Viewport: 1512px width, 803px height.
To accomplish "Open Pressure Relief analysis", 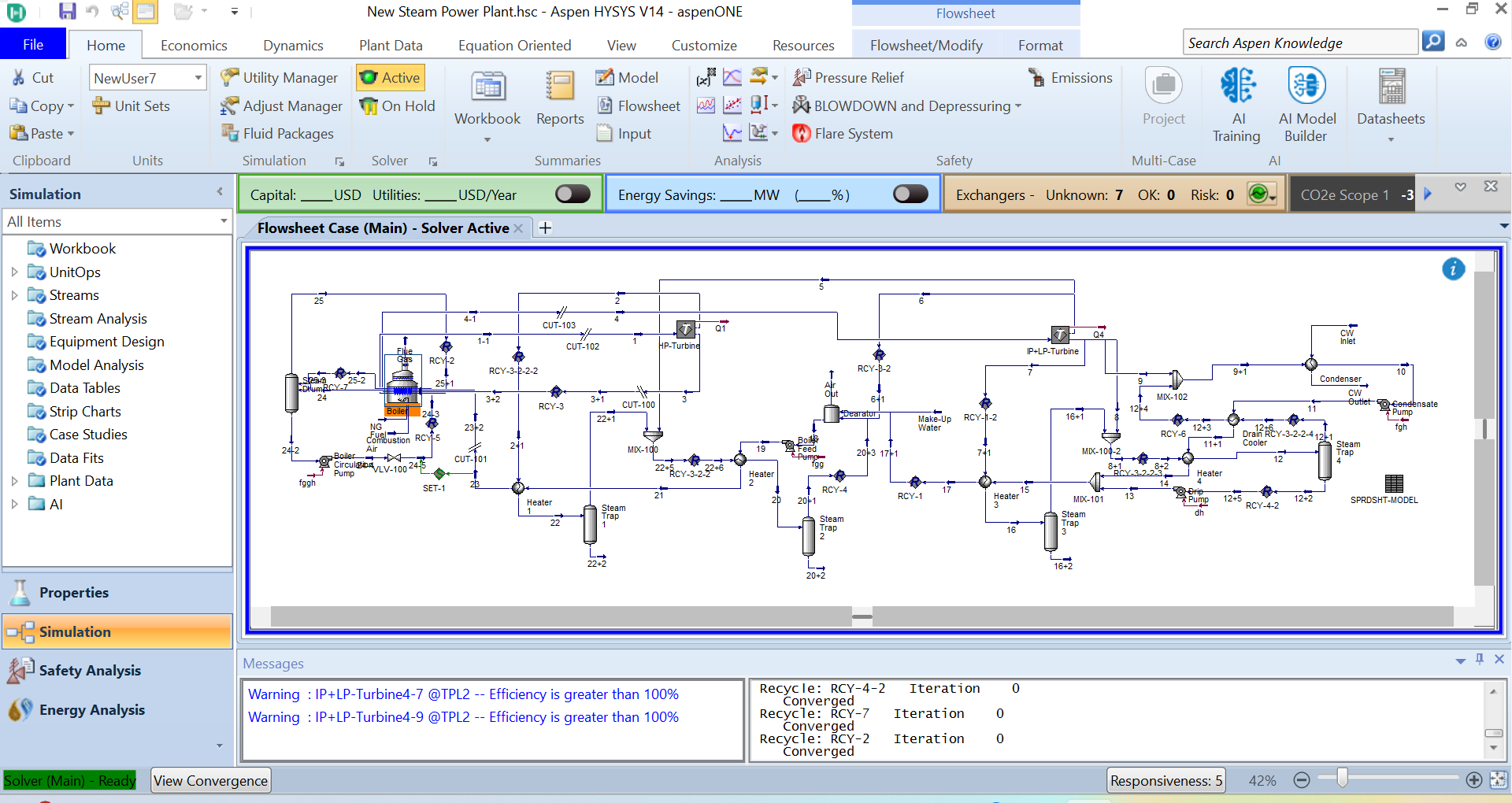I will [849, 78].
